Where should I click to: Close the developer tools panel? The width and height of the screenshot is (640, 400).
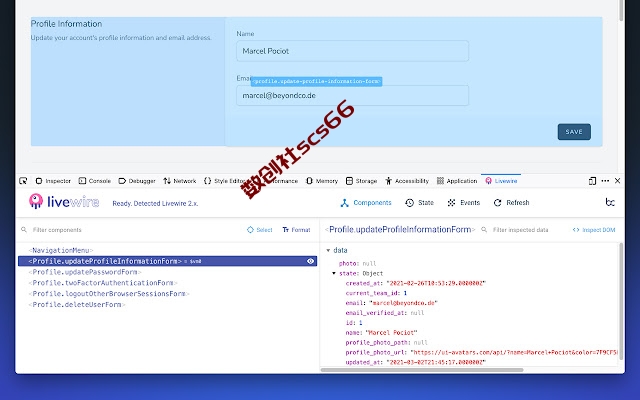tap(618, 181)
